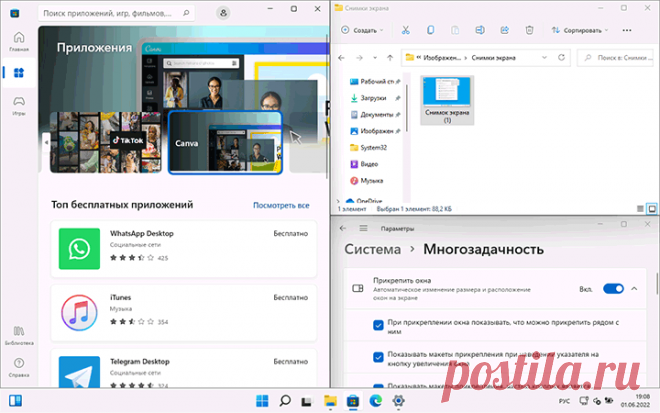Viewport: 660px width, 413px height.
Task: Click the delete (trash) icon in Explorer
Action: (530, 30)
